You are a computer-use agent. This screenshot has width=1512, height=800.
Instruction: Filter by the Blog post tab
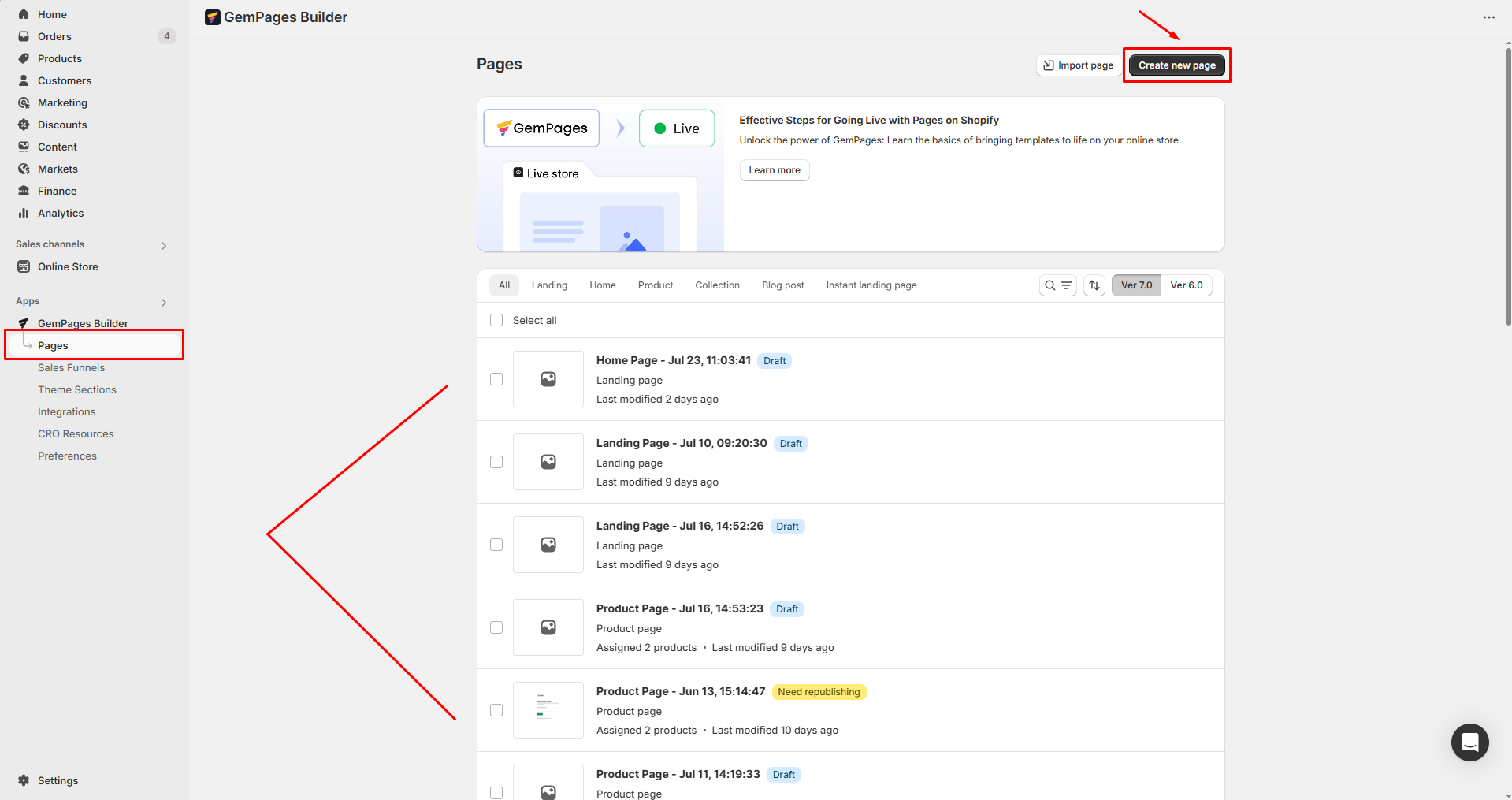[x=782, y=285]
